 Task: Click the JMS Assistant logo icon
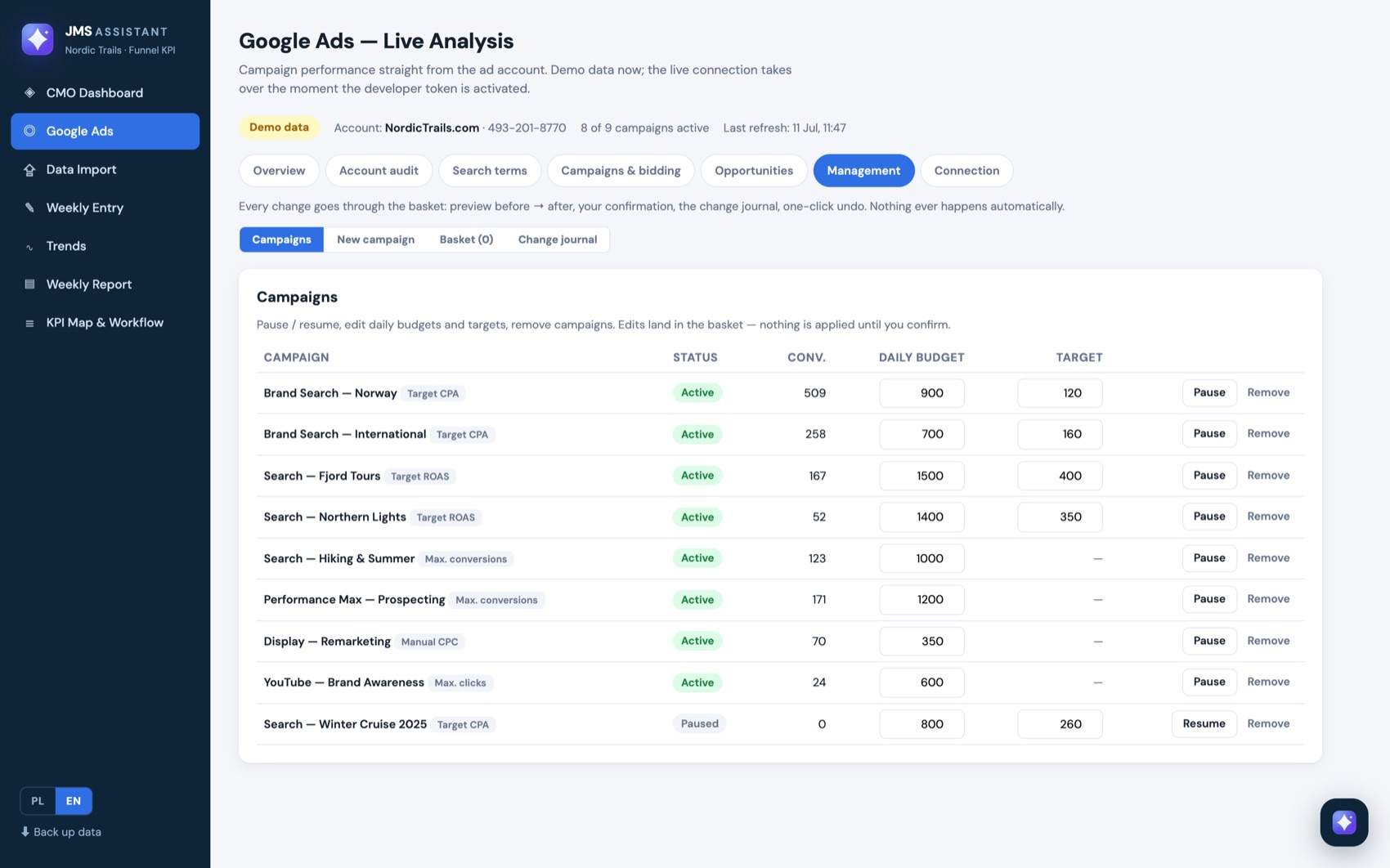click(x=38, y=39)
